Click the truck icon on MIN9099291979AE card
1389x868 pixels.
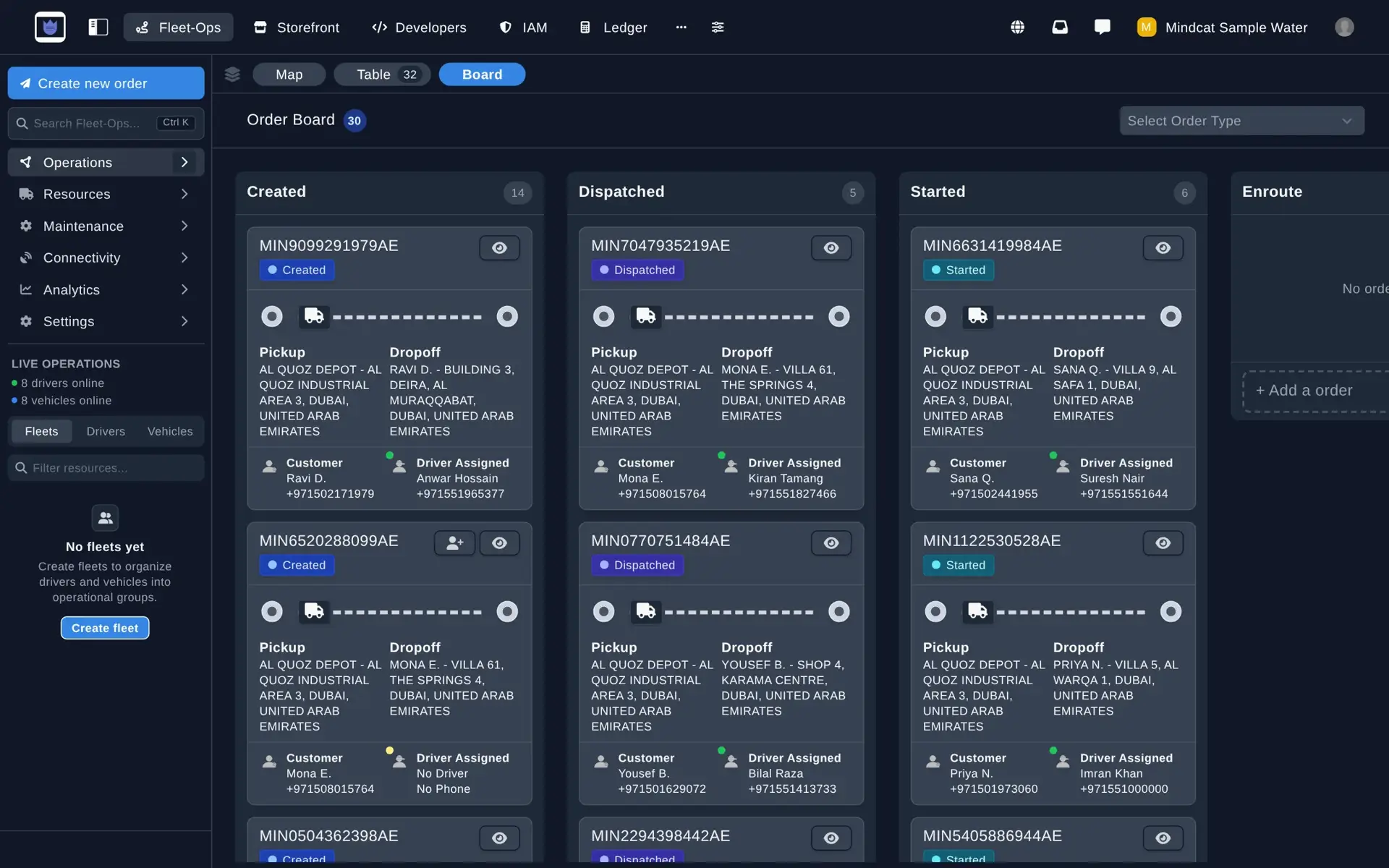click(x=314, y=316)
